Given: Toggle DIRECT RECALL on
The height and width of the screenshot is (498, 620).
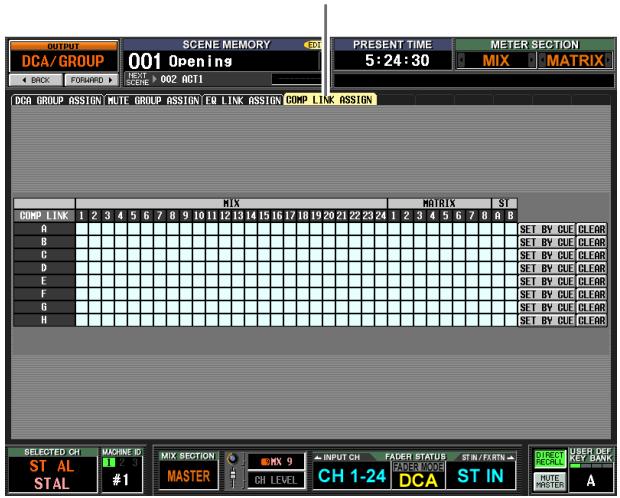Looking at the screenshot, I should click(549, 459).
